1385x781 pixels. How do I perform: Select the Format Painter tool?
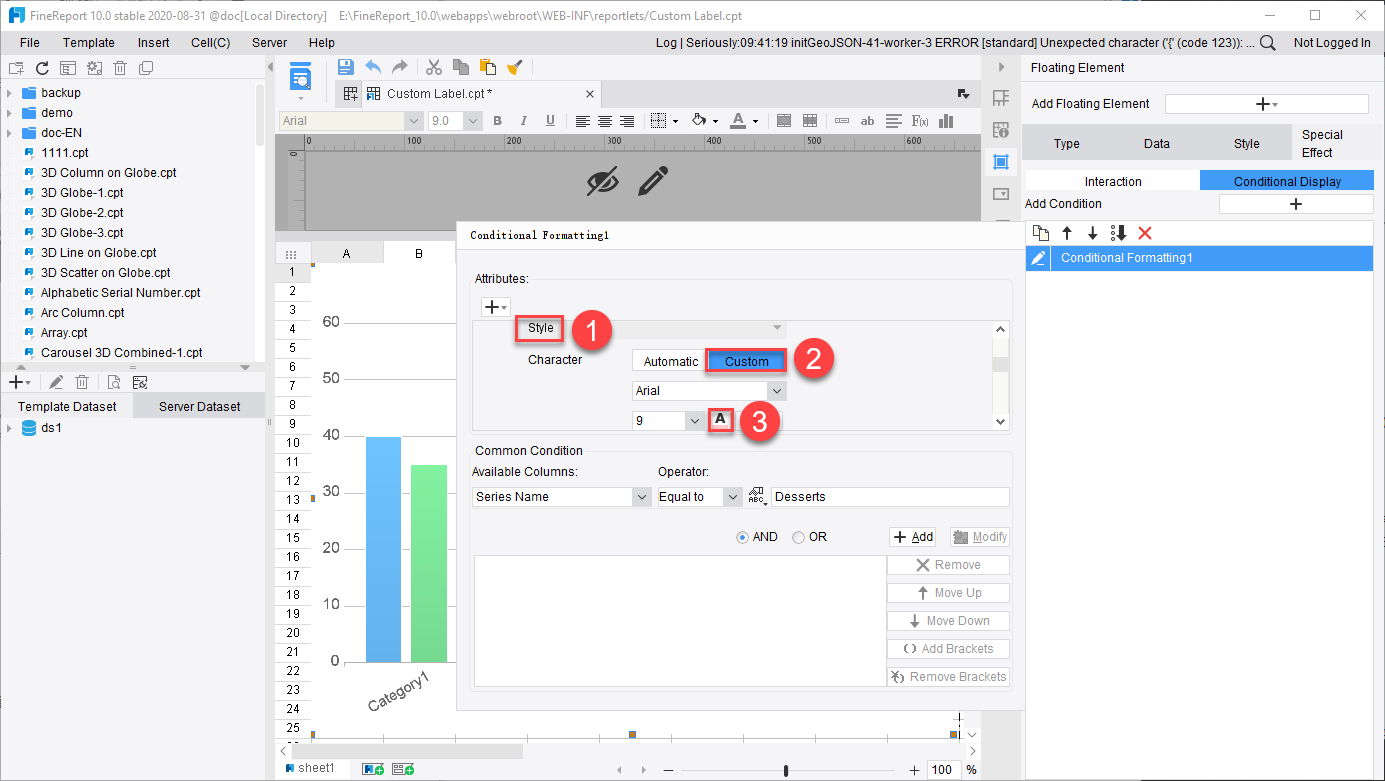(513, 66)
